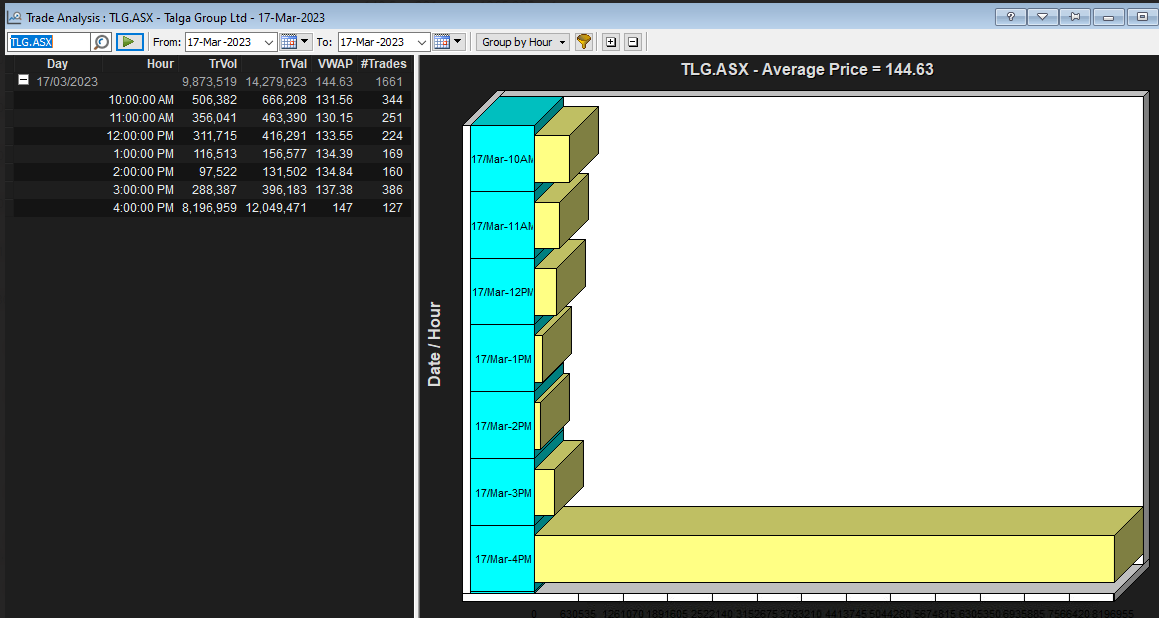Screen dimensions: 1159x618
Task: Click the trade count 386
Action: [392, 190]
